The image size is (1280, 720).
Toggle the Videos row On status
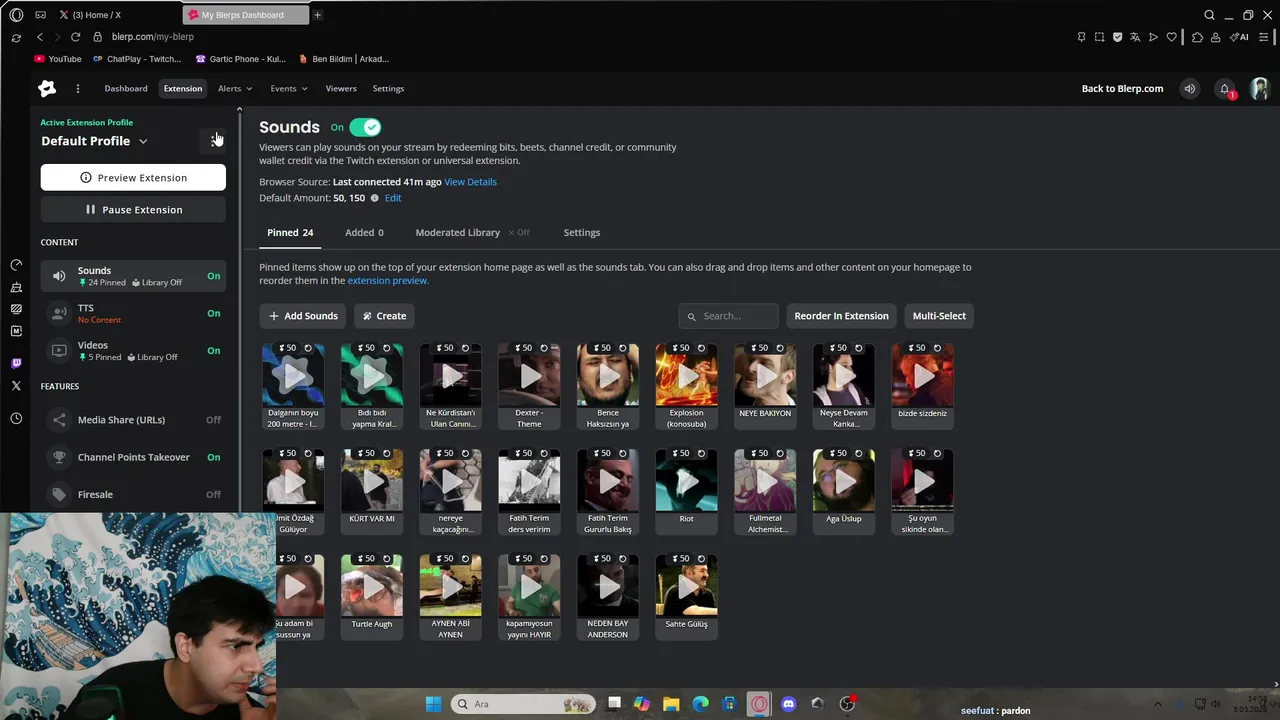(x=214, y=350)
